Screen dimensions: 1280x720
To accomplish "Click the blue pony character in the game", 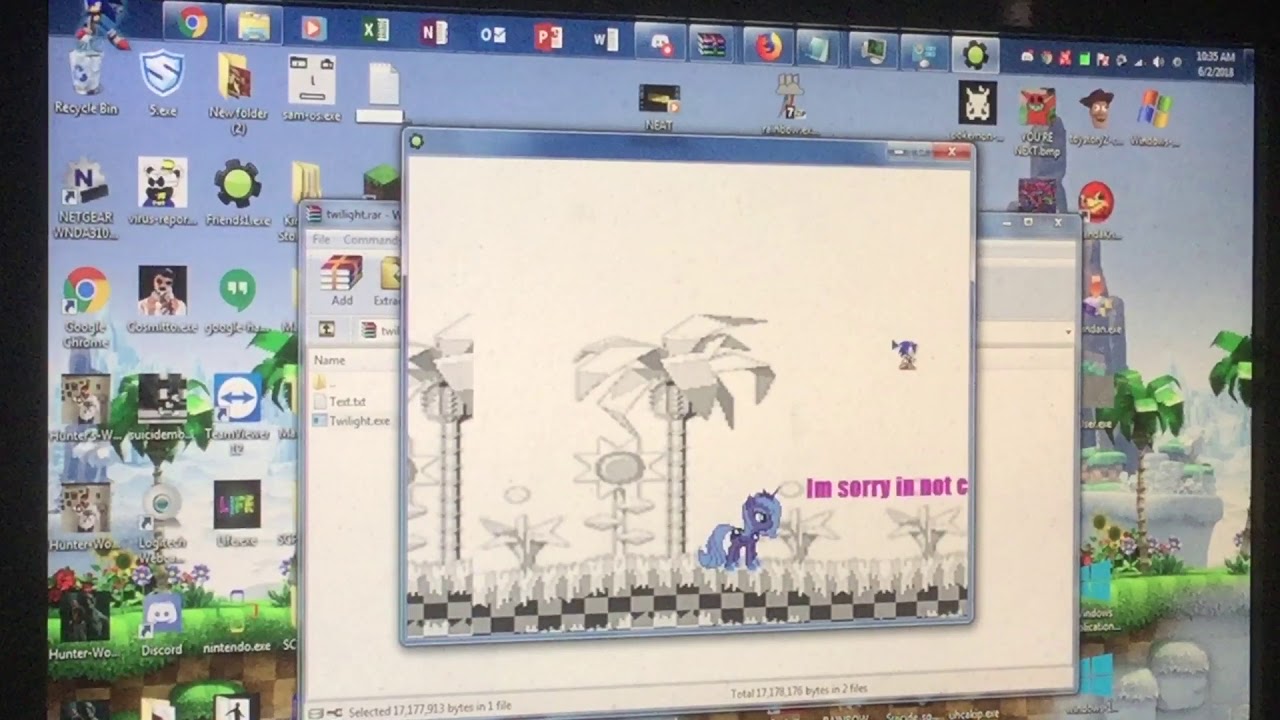I will tap(738, 530).
